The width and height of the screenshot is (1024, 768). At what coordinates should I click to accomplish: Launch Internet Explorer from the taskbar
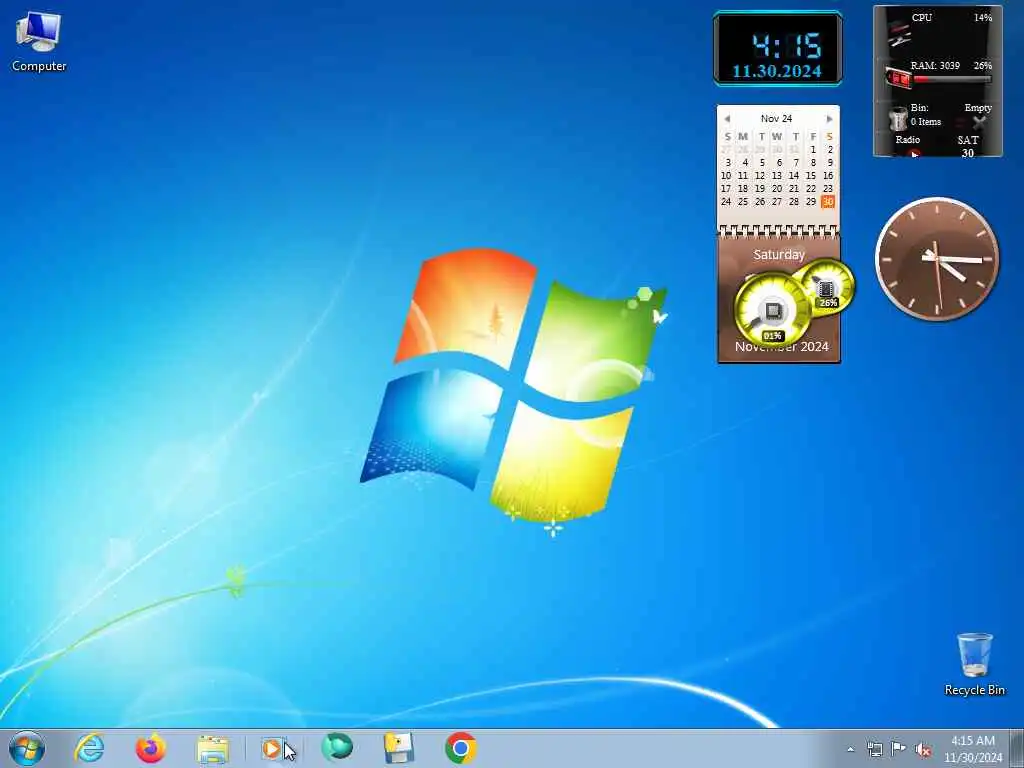click(89, 748)
